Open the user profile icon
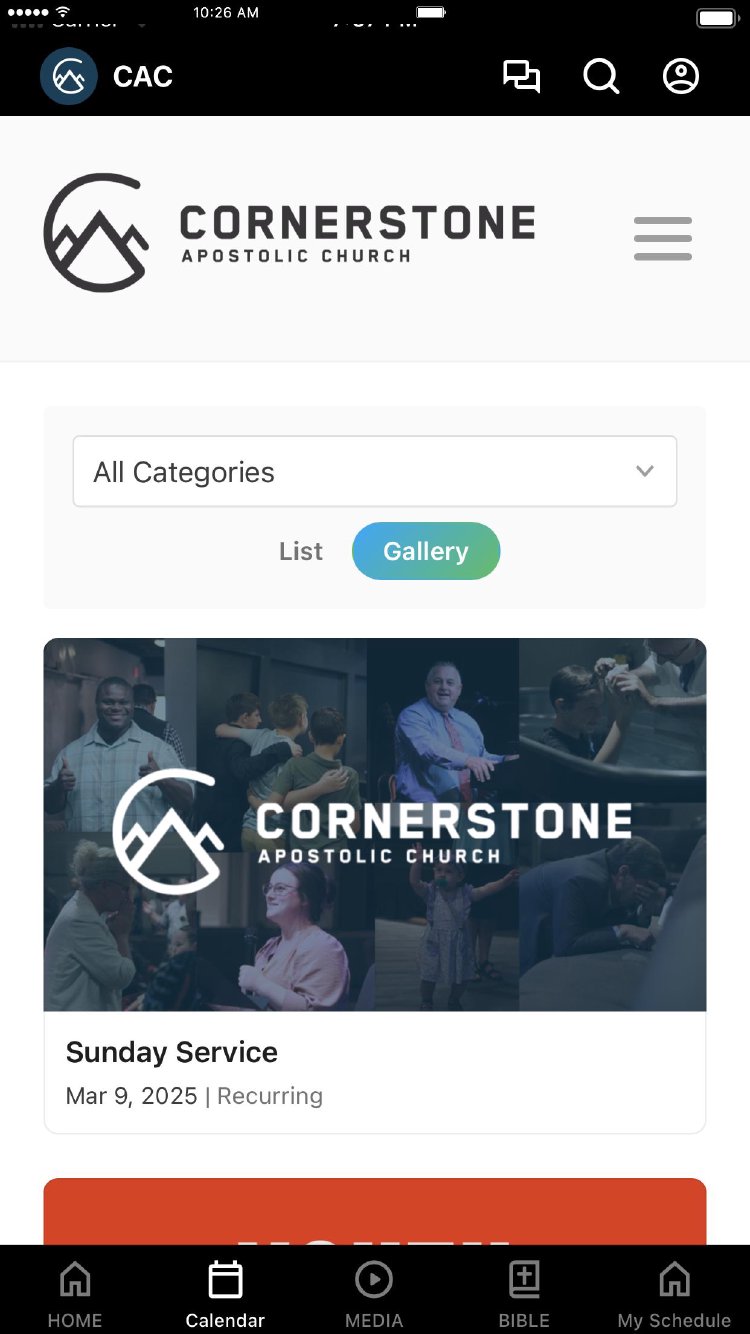The image size is (750, 1334). click(x=681, y=76)
